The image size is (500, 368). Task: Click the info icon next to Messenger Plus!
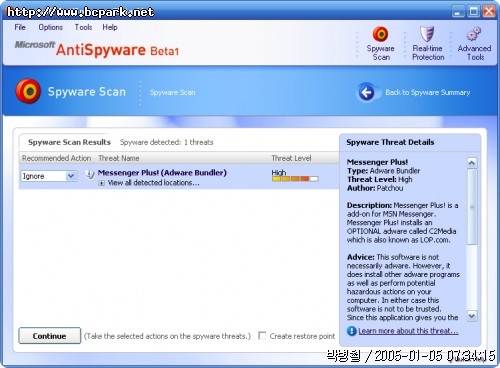(x=89, y=174)
